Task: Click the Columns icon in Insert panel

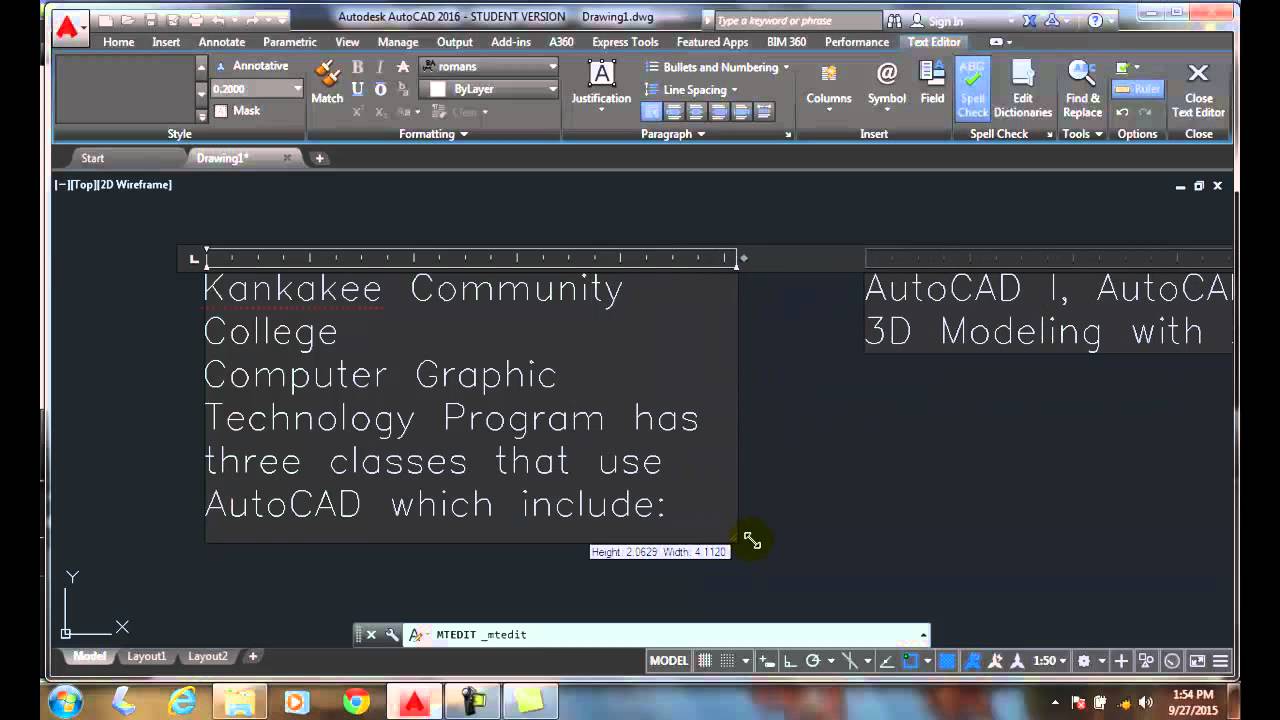Action: coord(828,82)
